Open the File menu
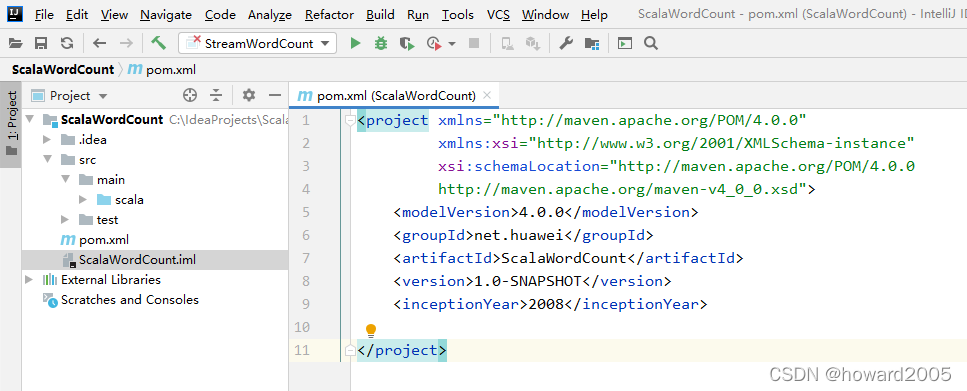This screenshot has height=391, width=967. click(44, 14)
